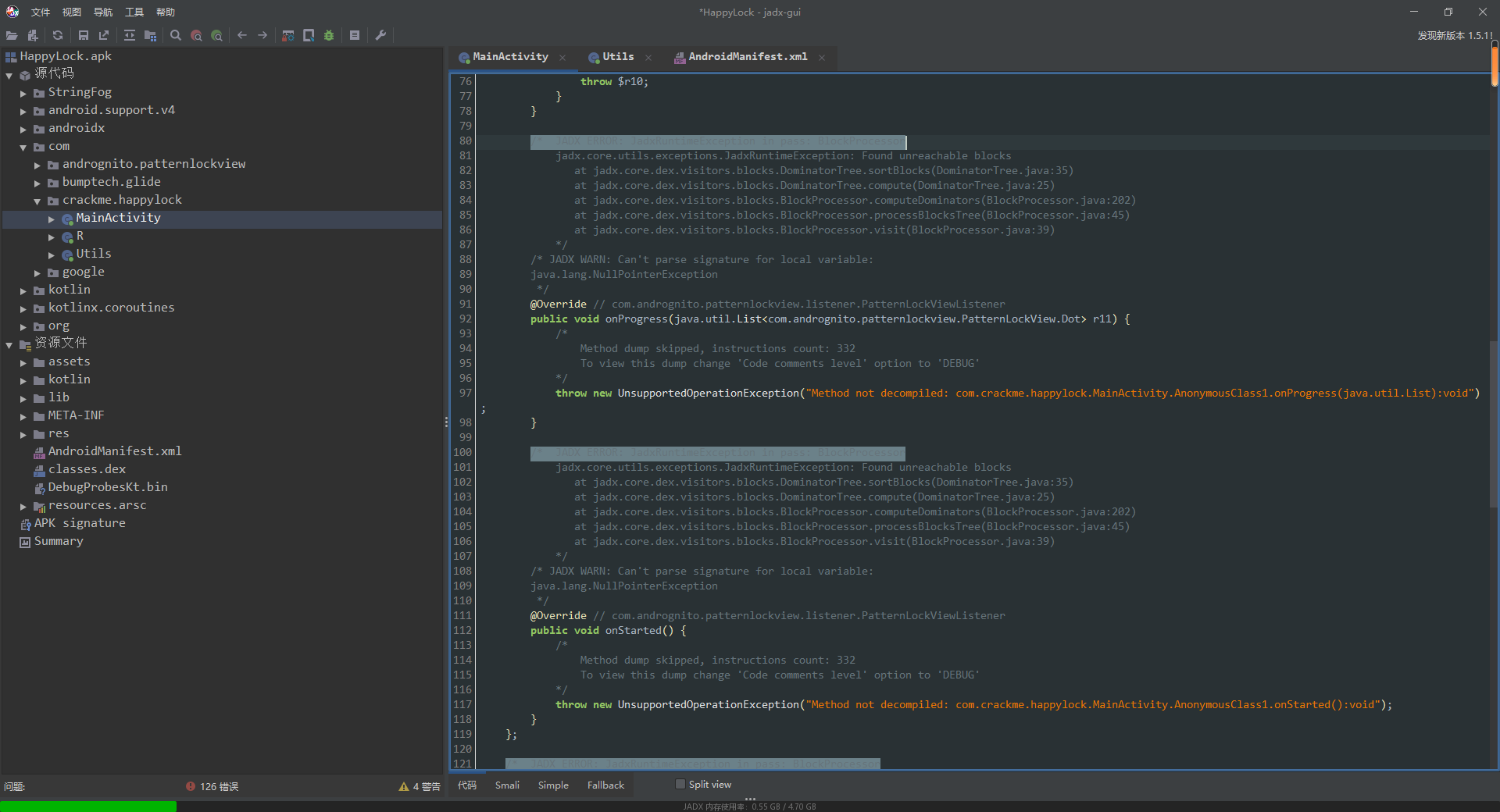Collapse the 源代码 source root
The image size is (1500, 812).
(x=9, y=75)
